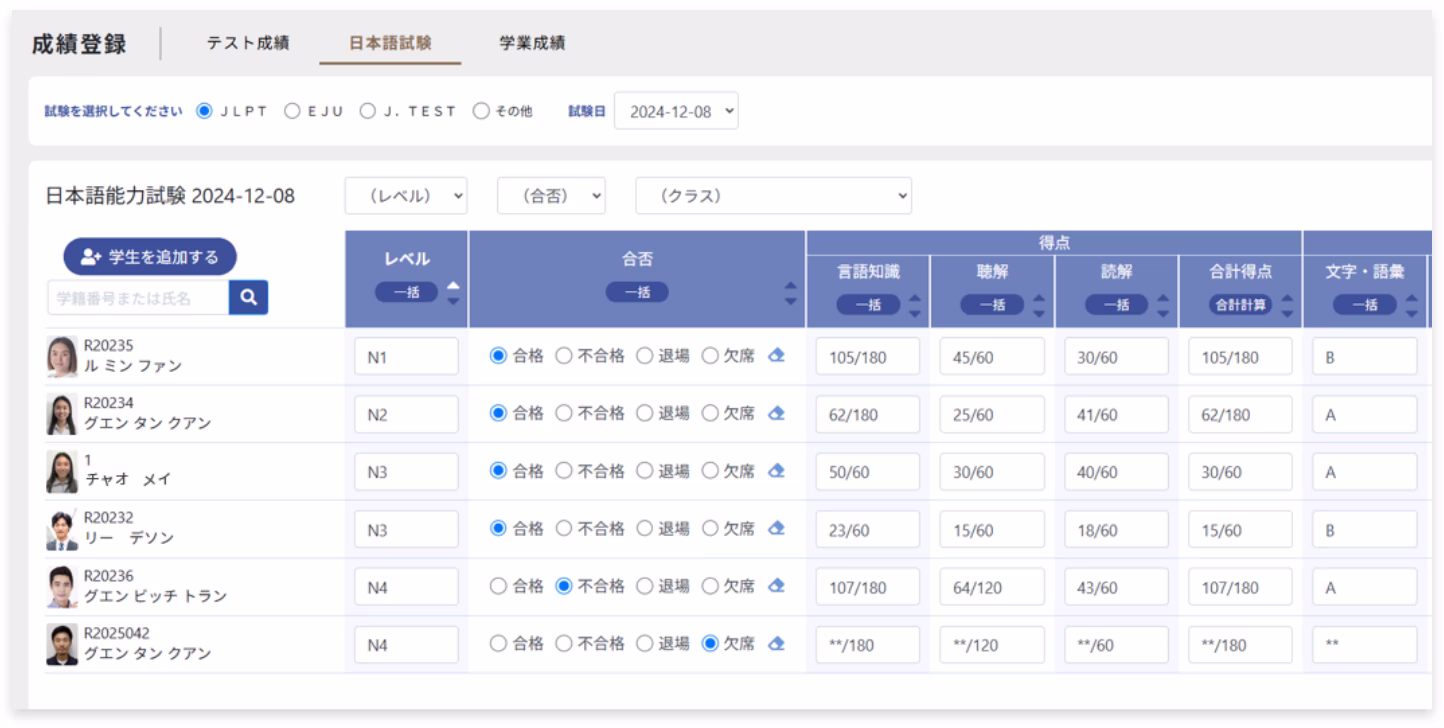
Task: Click eraser icon in R2025042 row
Action: point(776,644)
